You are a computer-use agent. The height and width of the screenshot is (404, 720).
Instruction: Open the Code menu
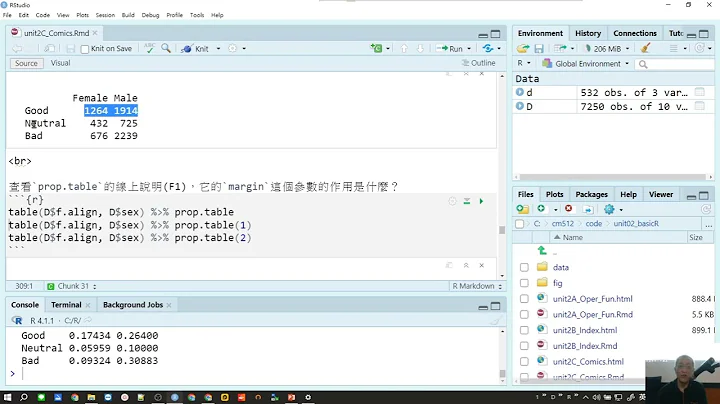43,15
